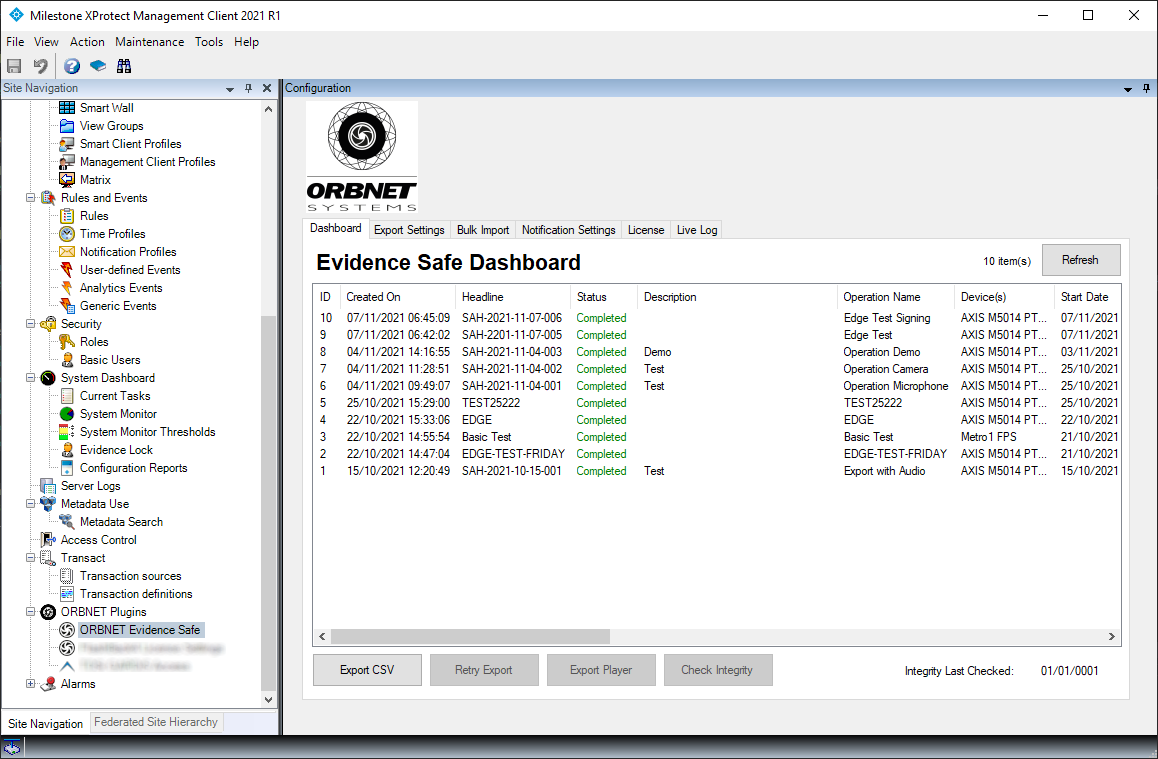This screenshot has width=1158, height=759.
Task: Click the Refresh button
Action: [x=1080, y=260]
